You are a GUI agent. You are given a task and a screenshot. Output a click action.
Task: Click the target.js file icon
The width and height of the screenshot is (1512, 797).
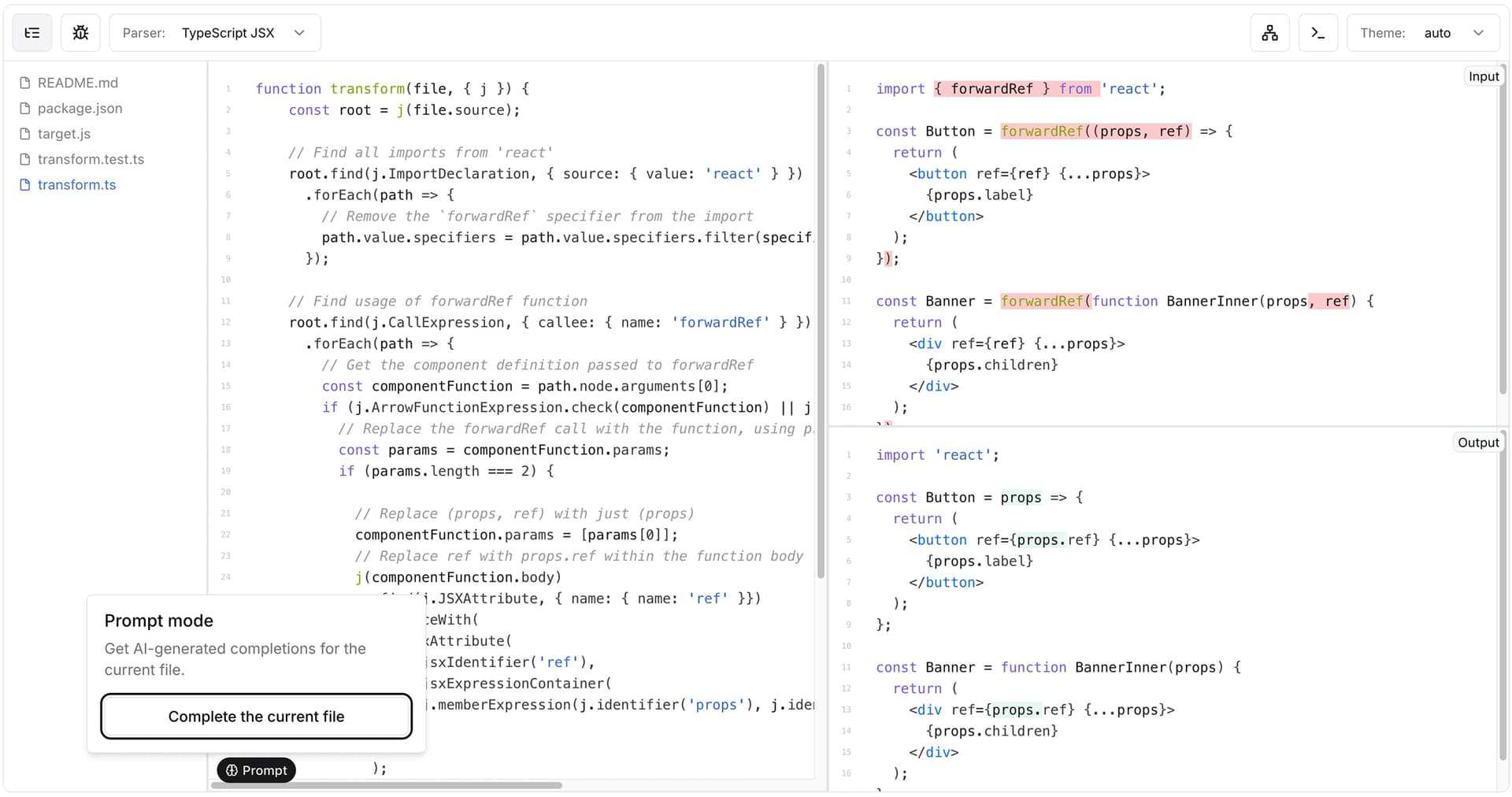pos(25,134)
